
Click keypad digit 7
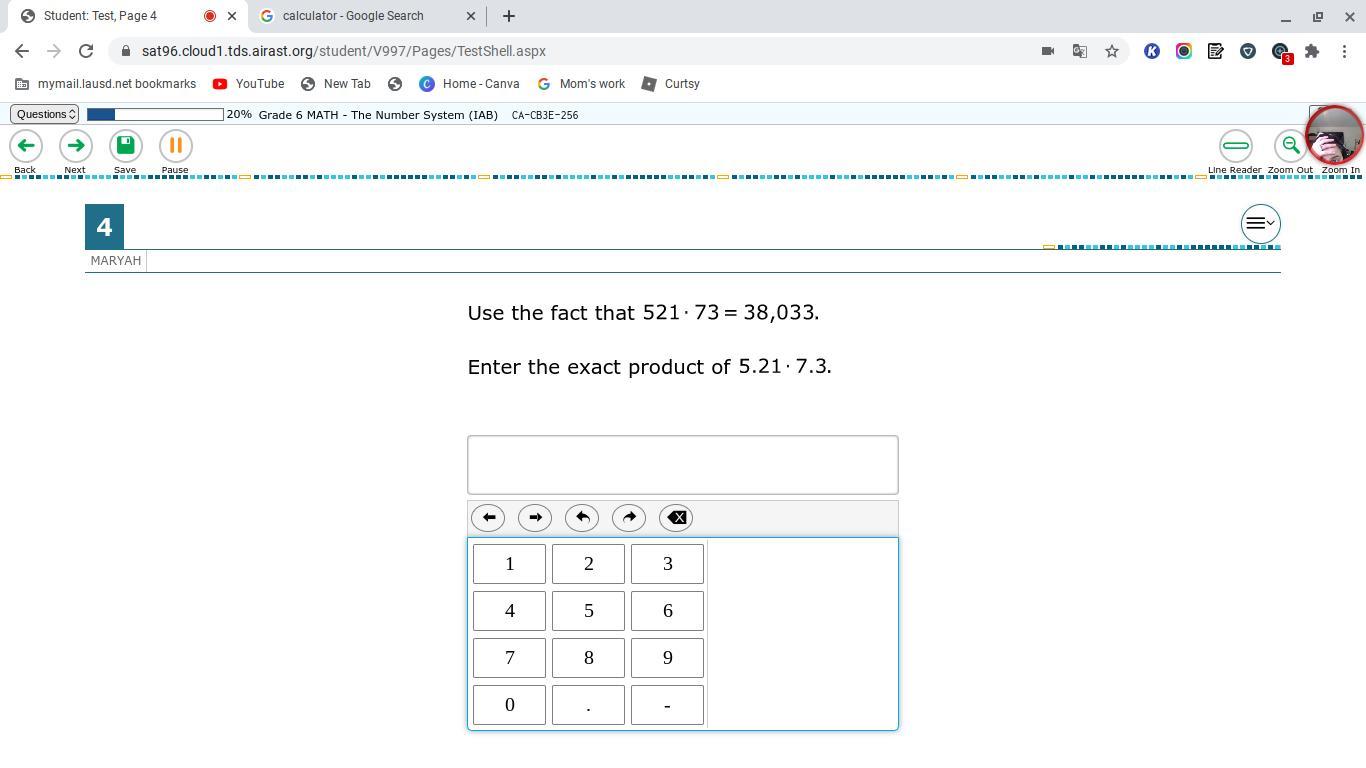(x=509, y=658)
